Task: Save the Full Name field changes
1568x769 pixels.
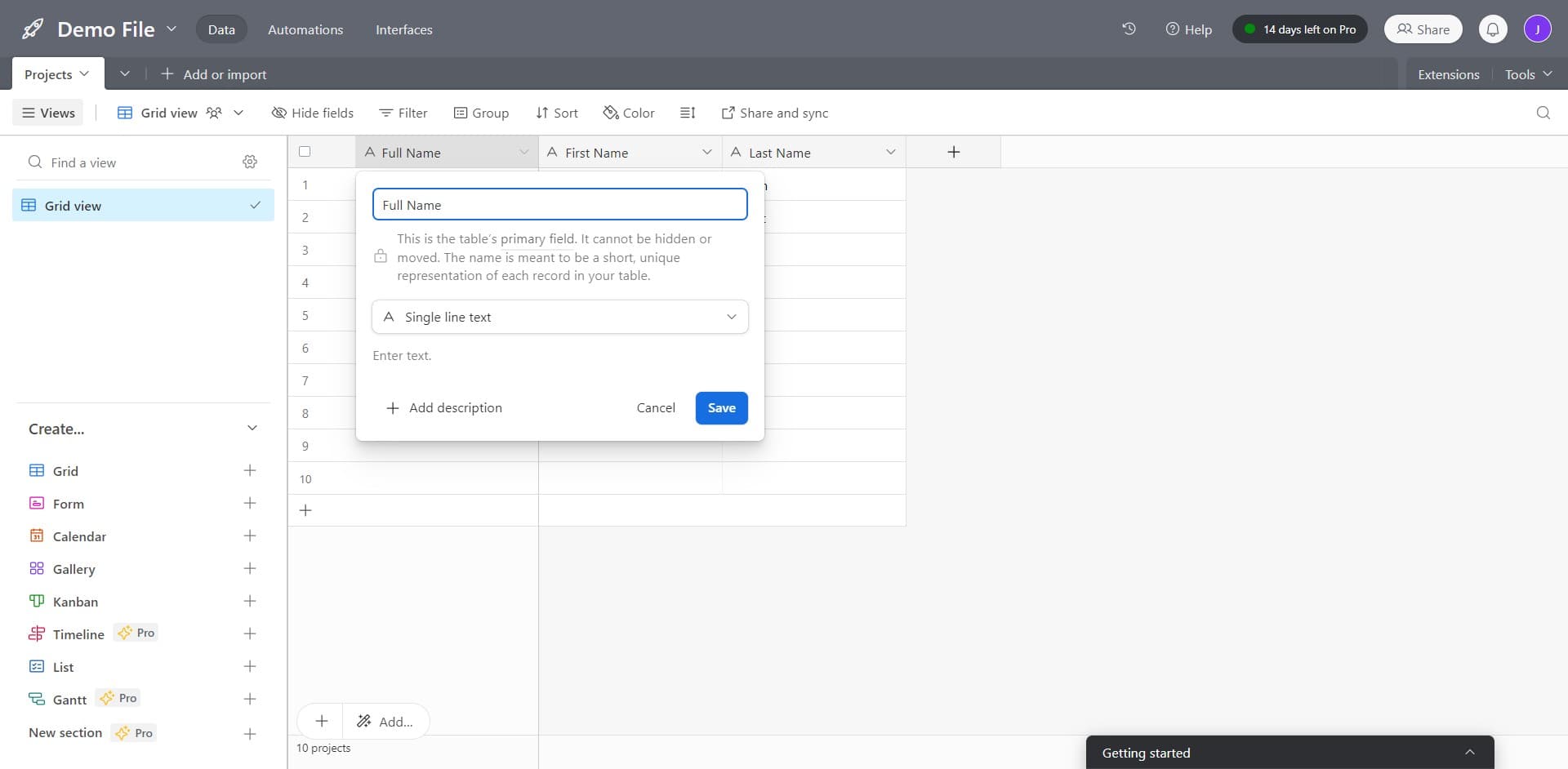Action: (x=721, y=407)
